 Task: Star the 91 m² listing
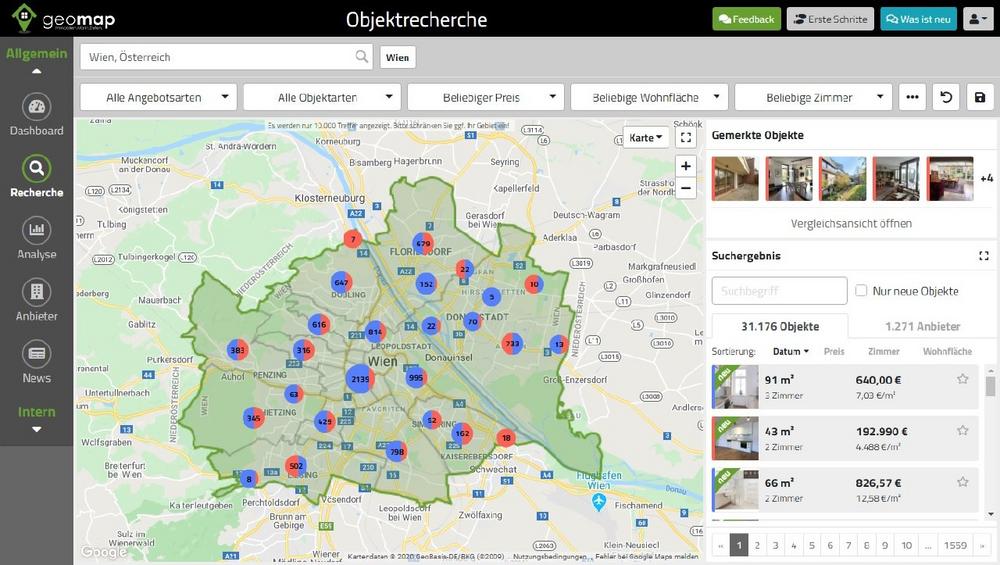coord(962,379)
